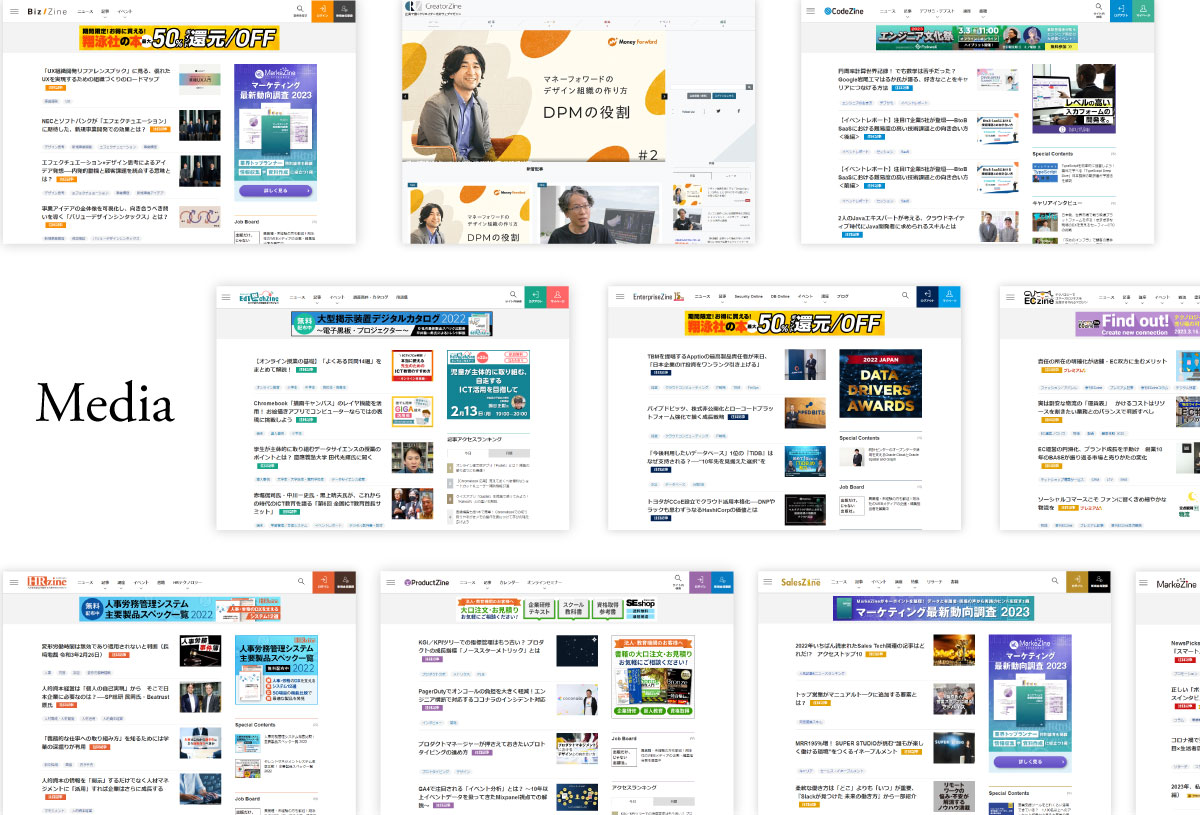Click the search icon on EdTechZine

(513, 297)
